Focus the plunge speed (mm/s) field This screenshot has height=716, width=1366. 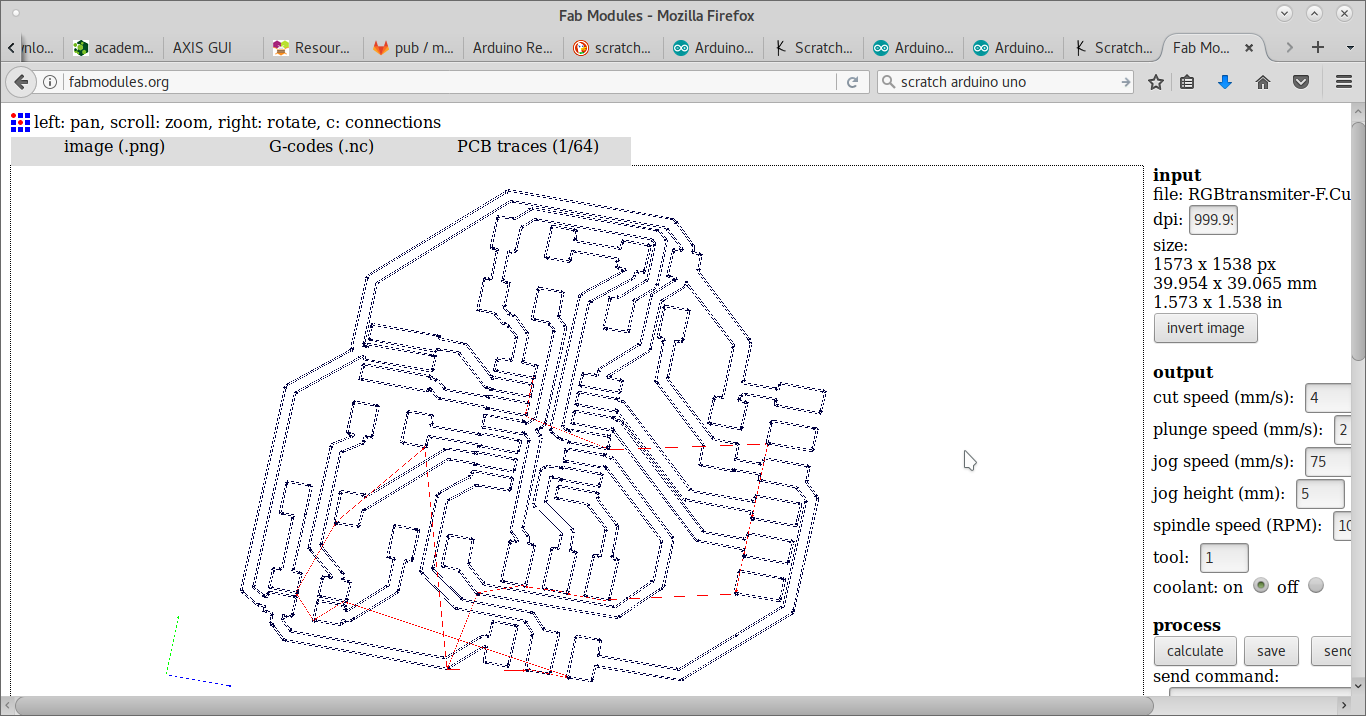(1343, 430)
